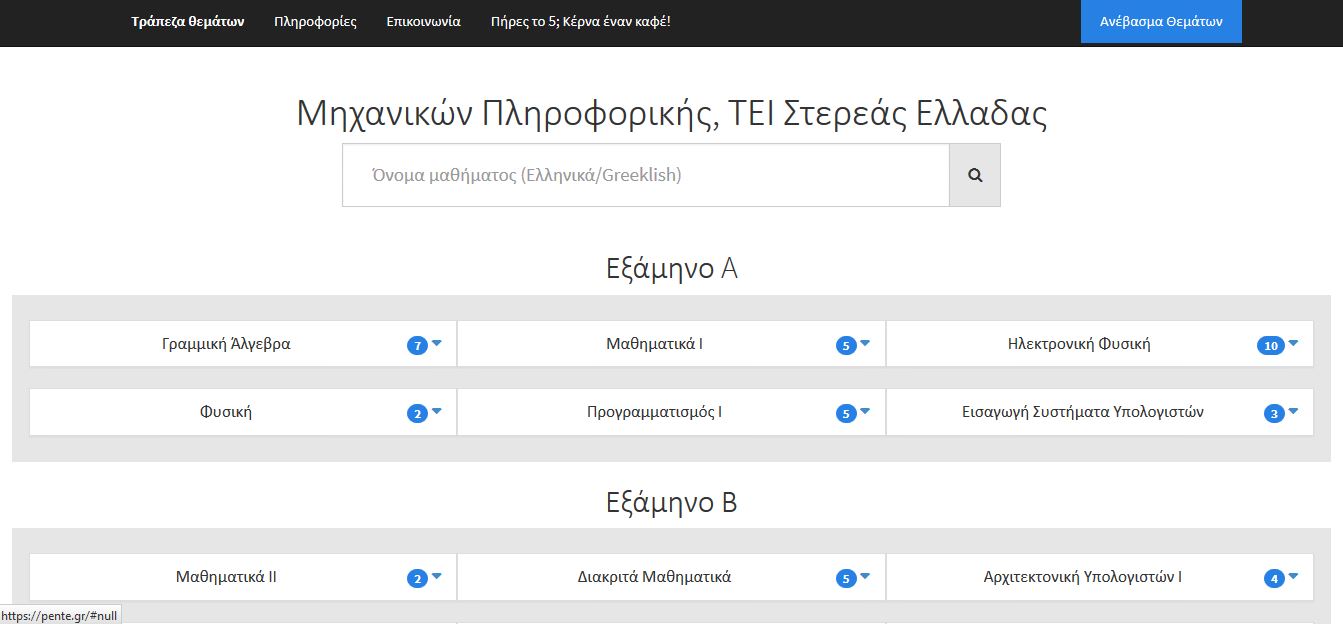This screenshot has height=624, width=1343.
Task: Focus the Όνομα μαθήματος search field
Action: point(645,175)
